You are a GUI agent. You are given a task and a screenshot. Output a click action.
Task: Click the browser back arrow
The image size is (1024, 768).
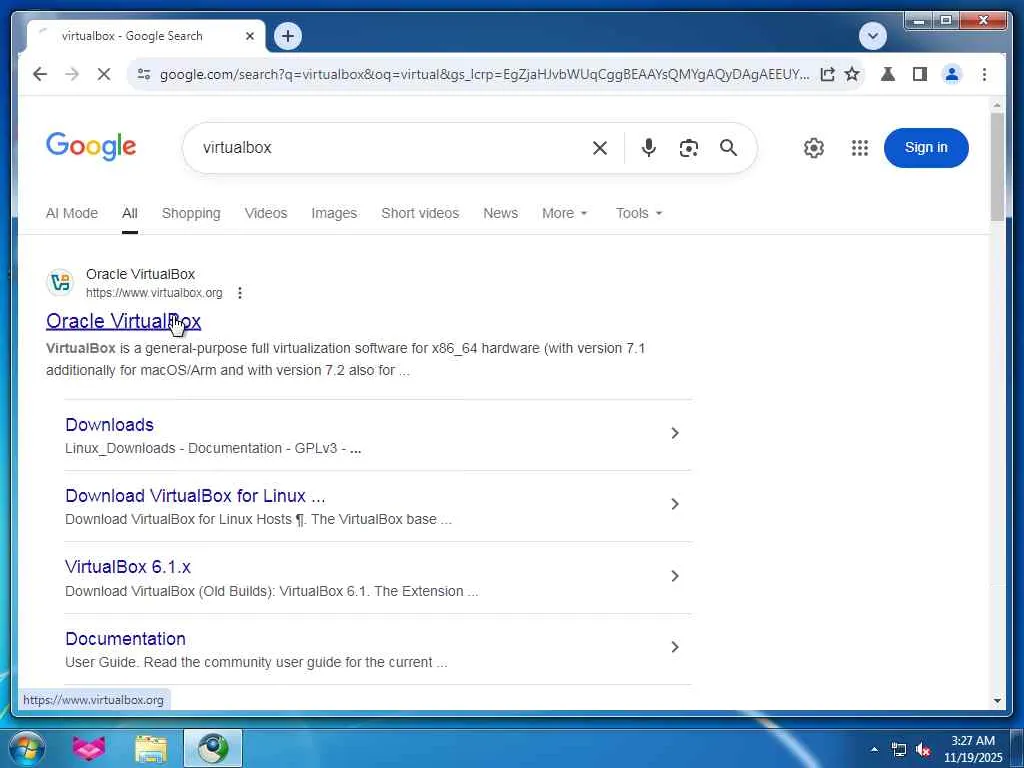40,74
